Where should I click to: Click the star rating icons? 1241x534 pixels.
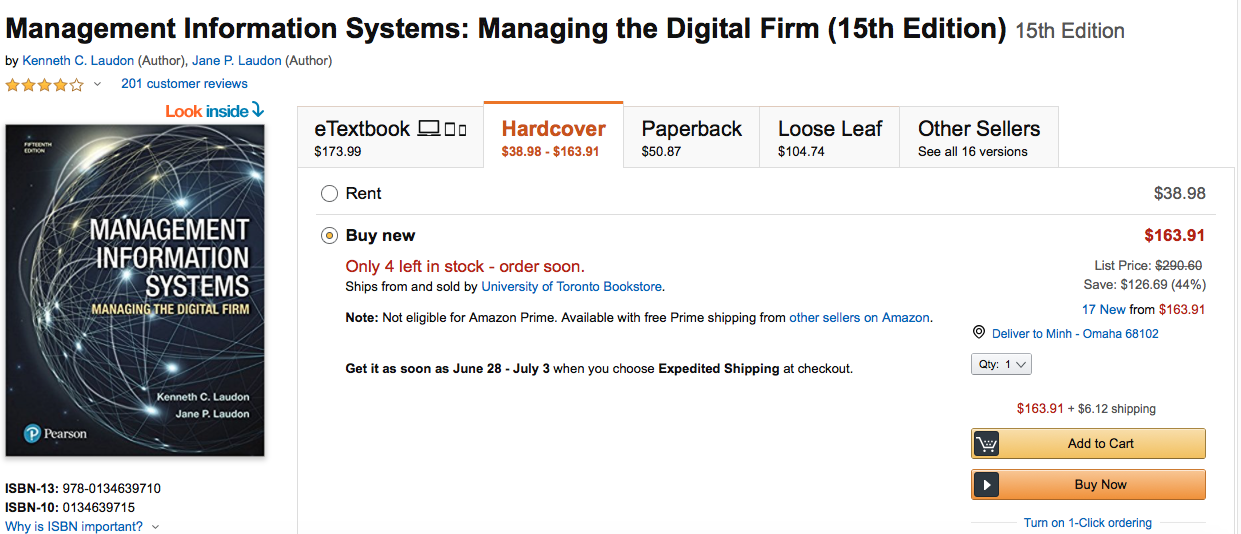coord(44,84)
